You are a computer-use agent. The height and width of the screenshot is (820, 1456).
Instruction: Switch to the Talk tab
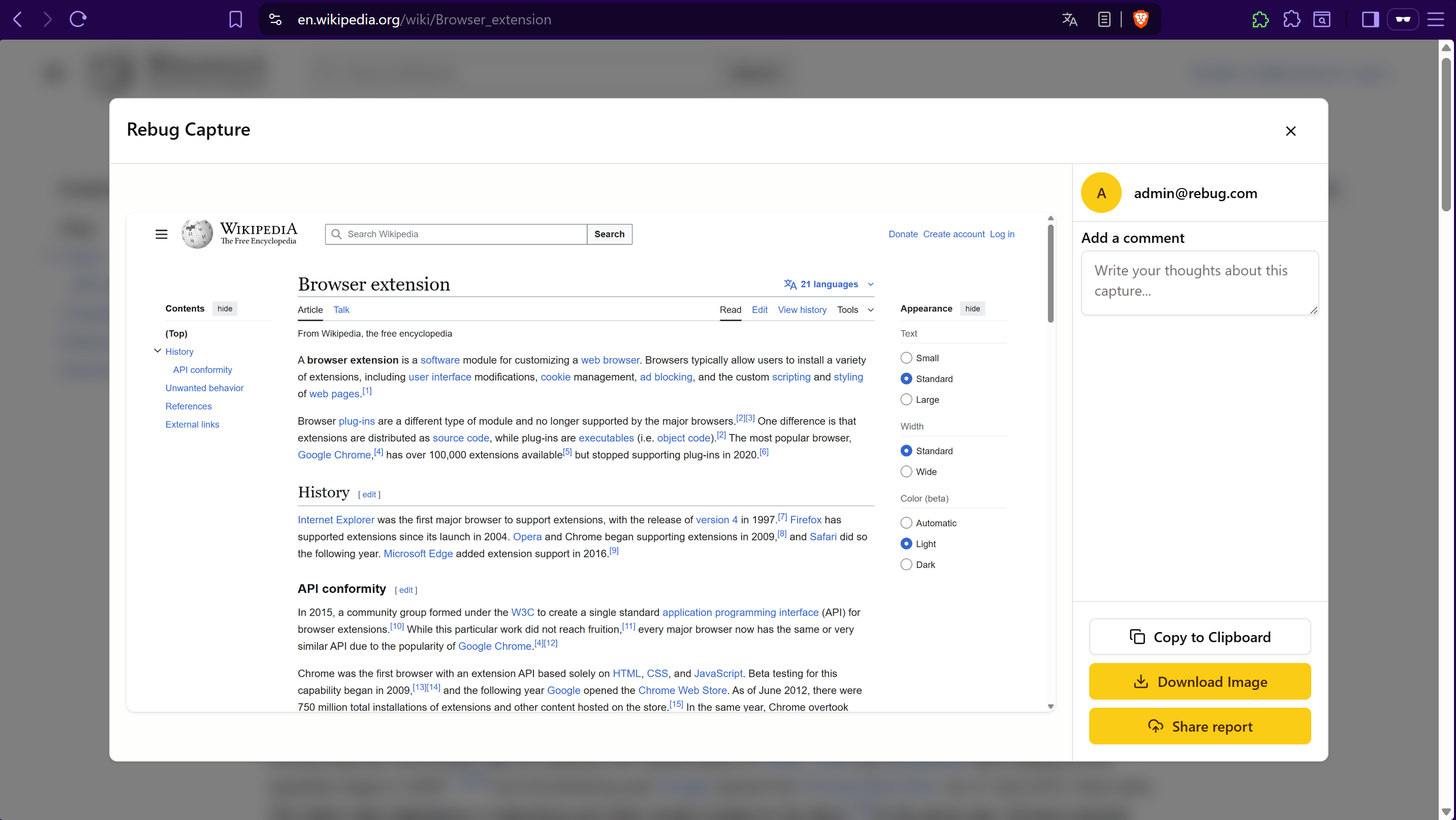[x=341, y=310]
